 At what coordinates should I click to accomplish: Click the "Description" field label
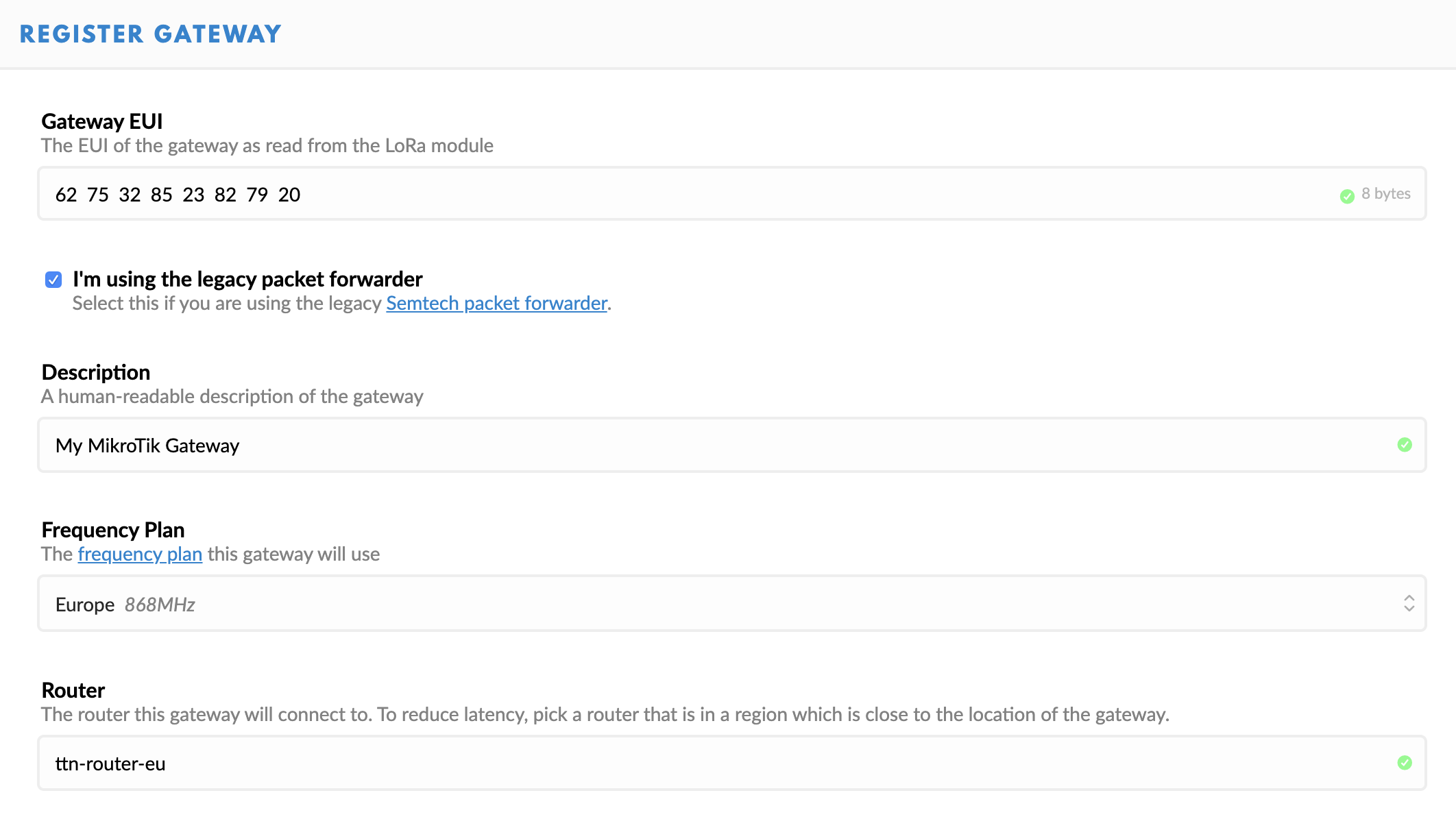click(95, 372)
